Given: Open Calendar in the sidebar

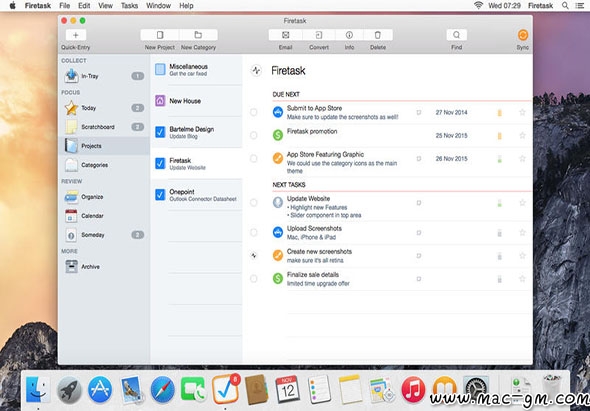Looking at the screenshot, I should pos(104,216).
